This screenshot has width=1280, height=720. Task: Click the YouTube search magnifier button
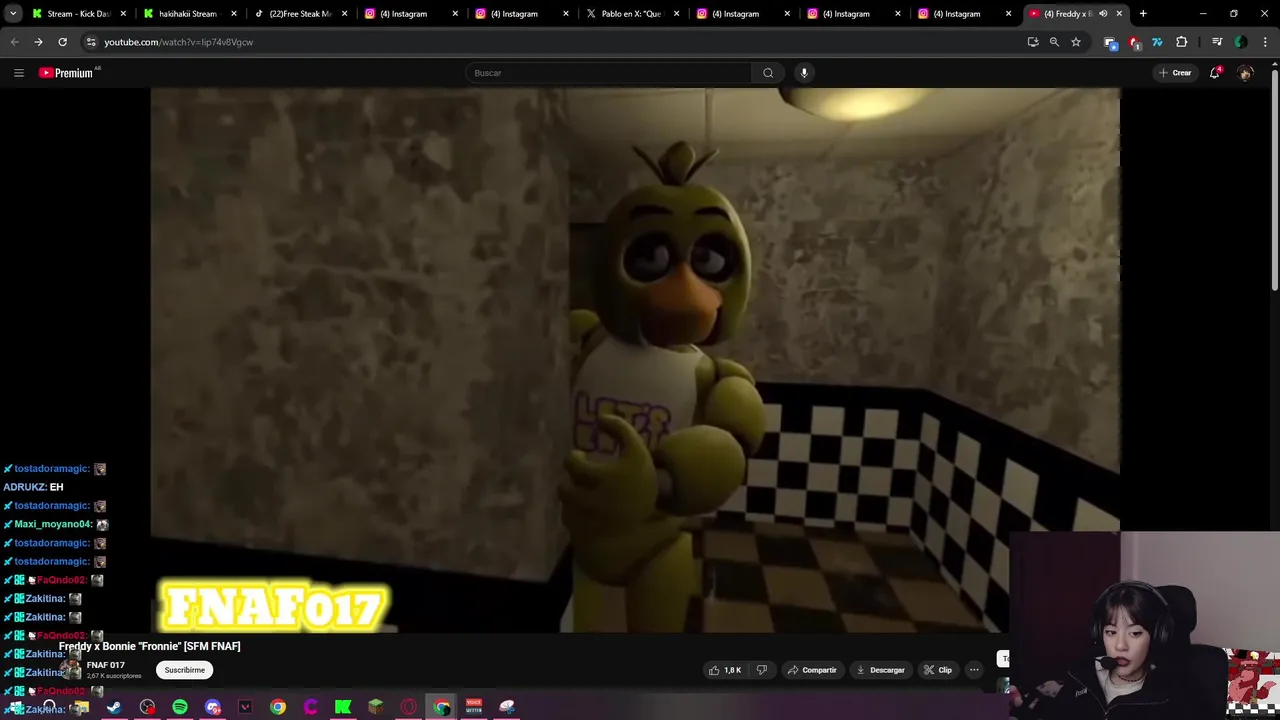(x=768, y=73)
